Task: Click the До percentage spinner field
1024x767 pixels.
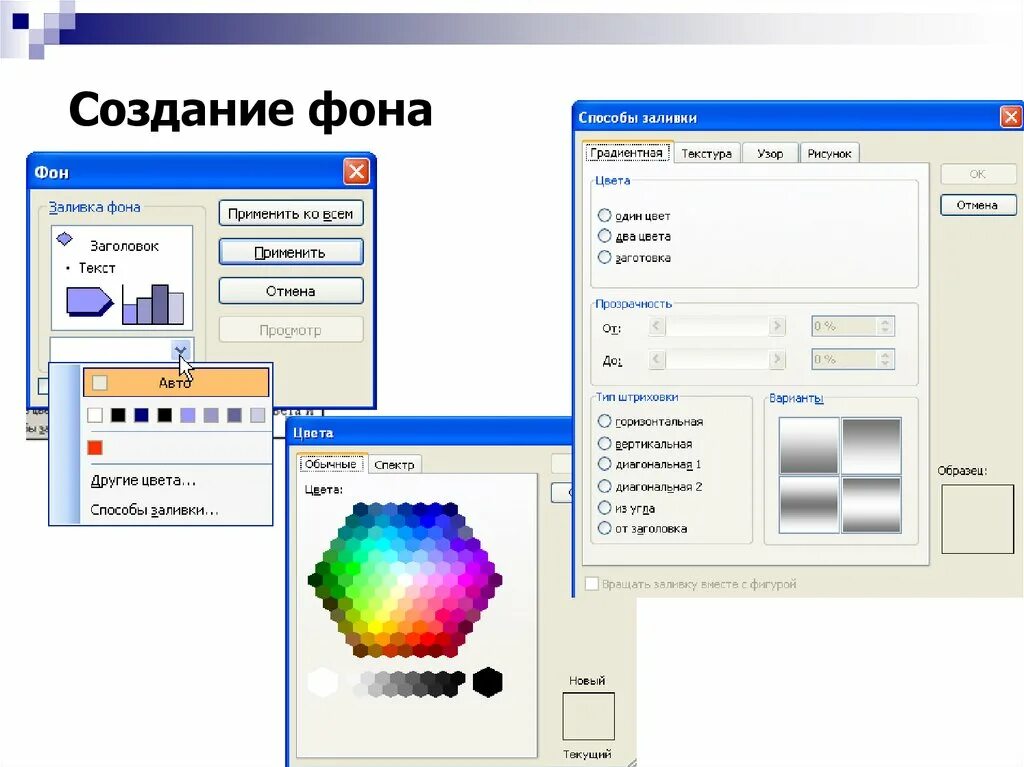Action: [x=852, y=359]
